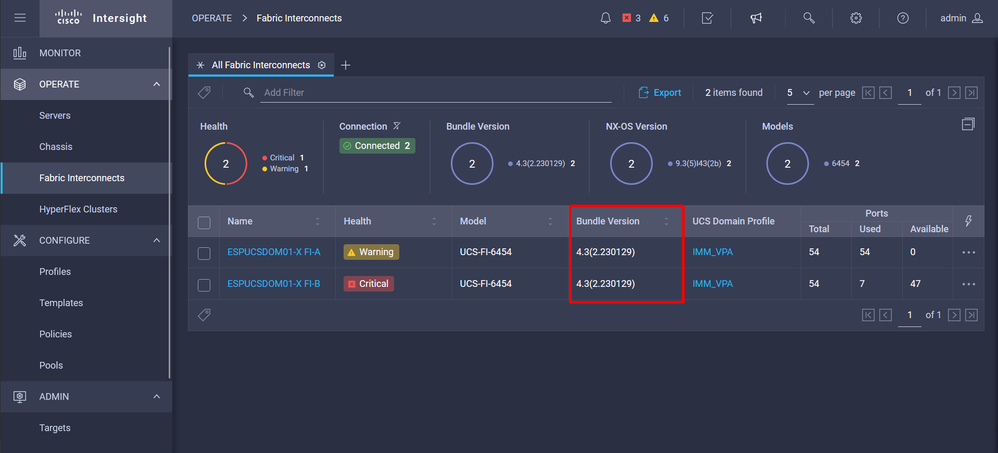Export the fabric interconnects list
This screenshot has width=998, height=453.
click(659, 93)
